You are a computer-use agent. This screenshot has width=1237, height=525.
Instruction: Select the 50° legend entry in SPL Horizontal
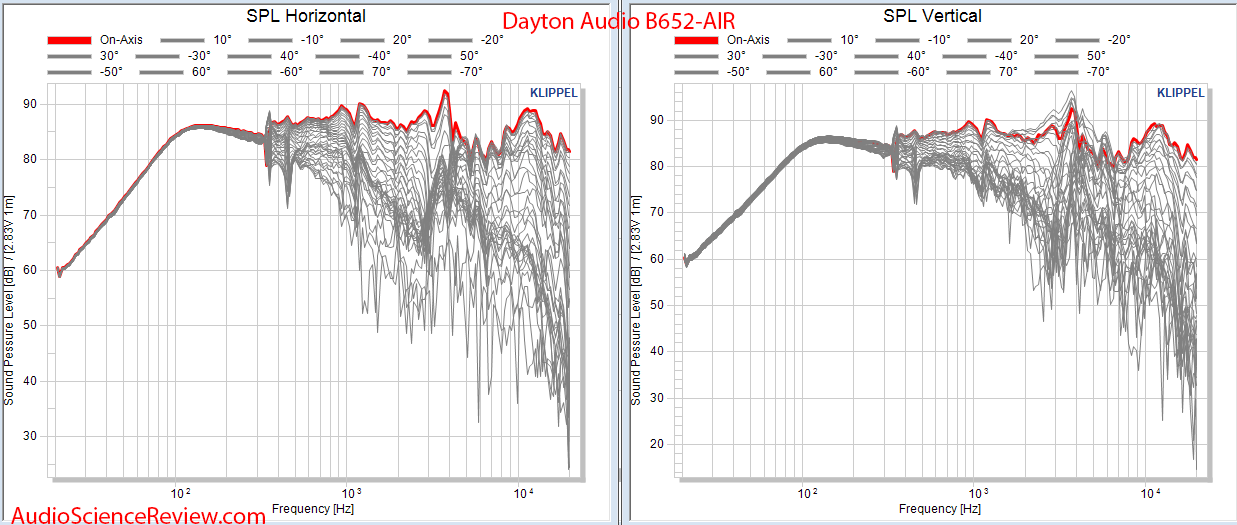point(445,56)
